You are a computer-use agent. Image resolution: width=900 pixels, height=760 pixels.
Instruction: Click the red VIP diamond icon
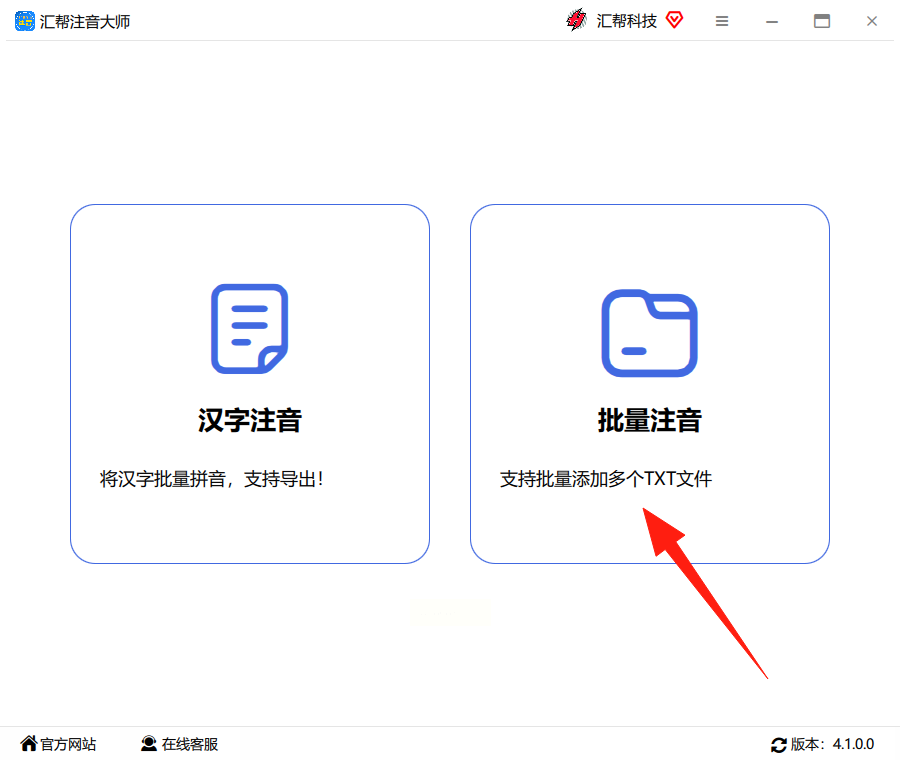674,20
